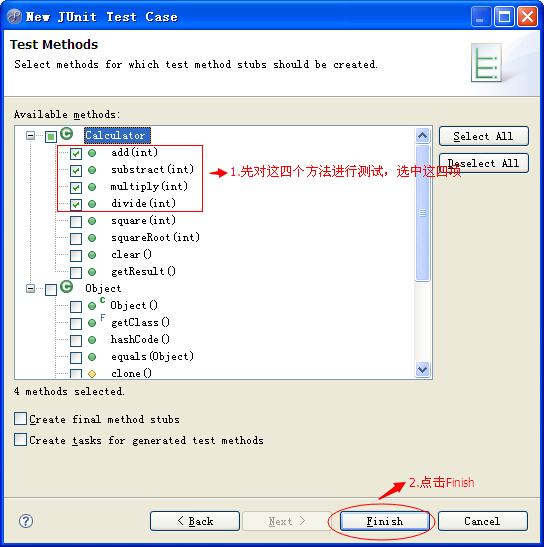Select the squareRoot(int) method label

point(156,238)
